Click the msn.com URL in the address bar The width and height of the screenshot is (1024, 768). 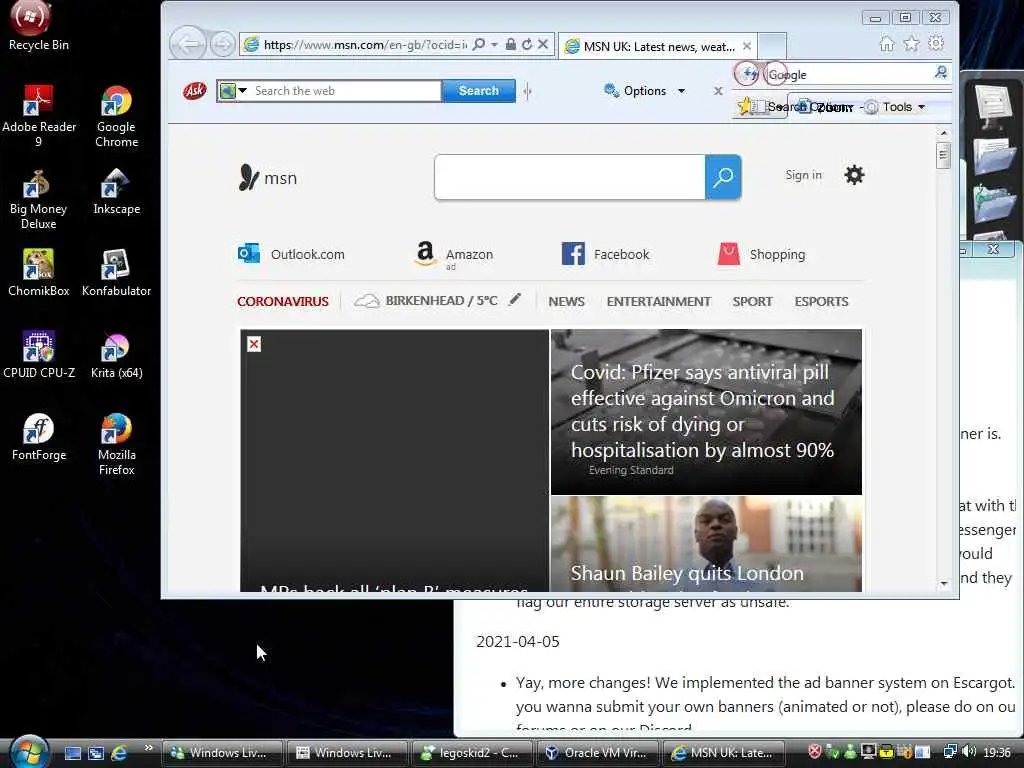click(364, 45)
